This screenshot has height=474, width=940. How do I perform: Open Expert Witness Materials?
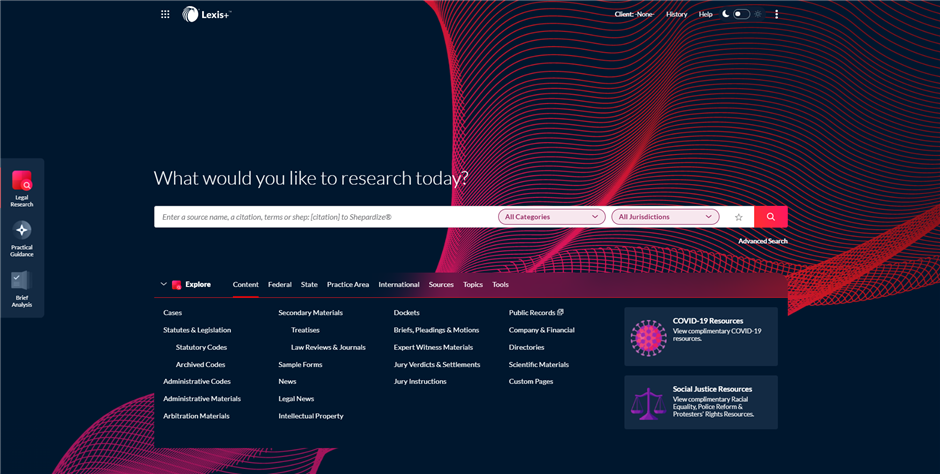[433, 348]
